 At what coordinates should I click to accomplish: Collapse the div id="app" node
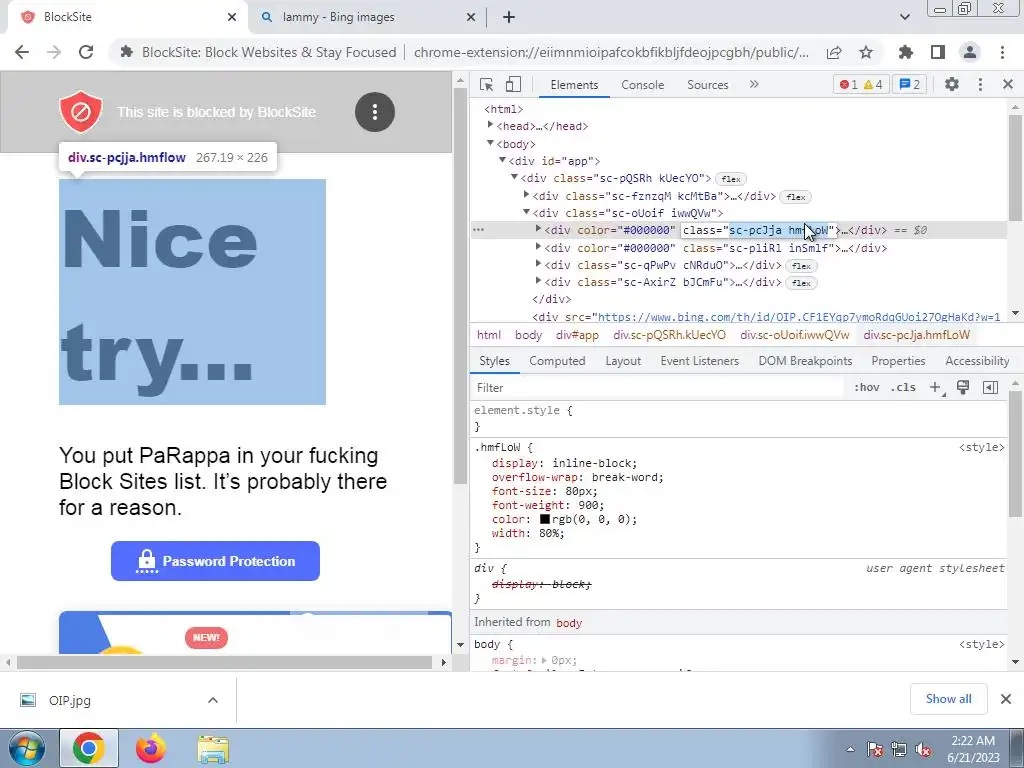point(502,160)
